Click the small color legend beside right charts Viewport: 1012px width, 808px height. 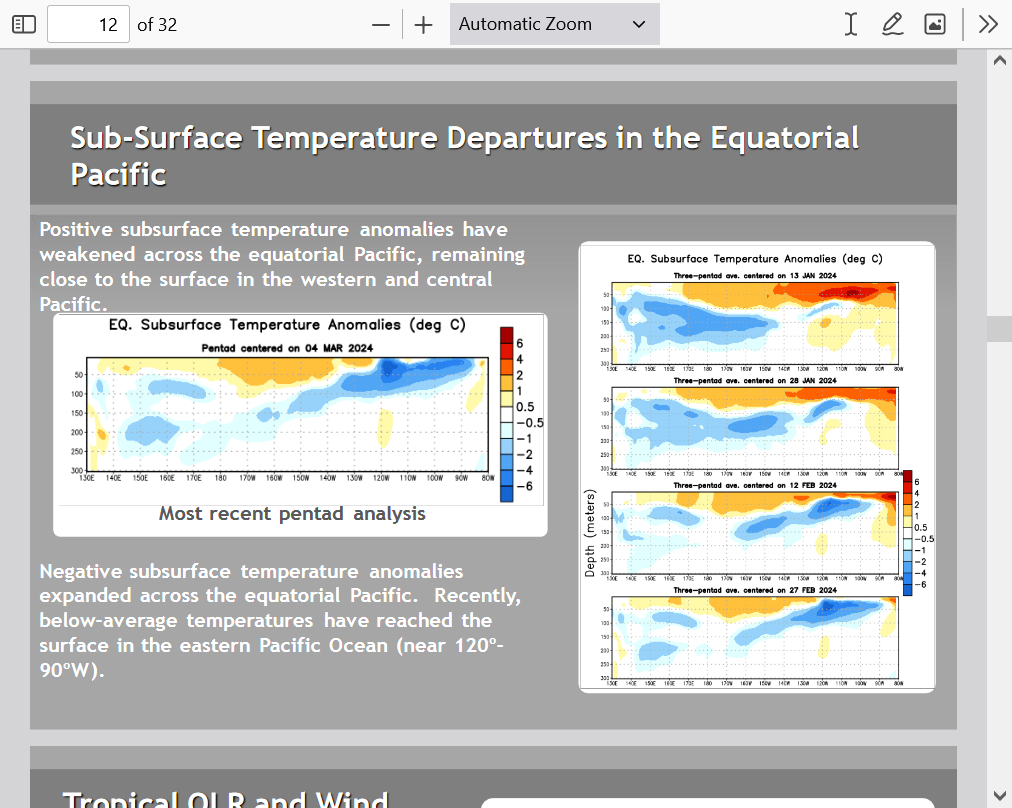tap(907, 532)
